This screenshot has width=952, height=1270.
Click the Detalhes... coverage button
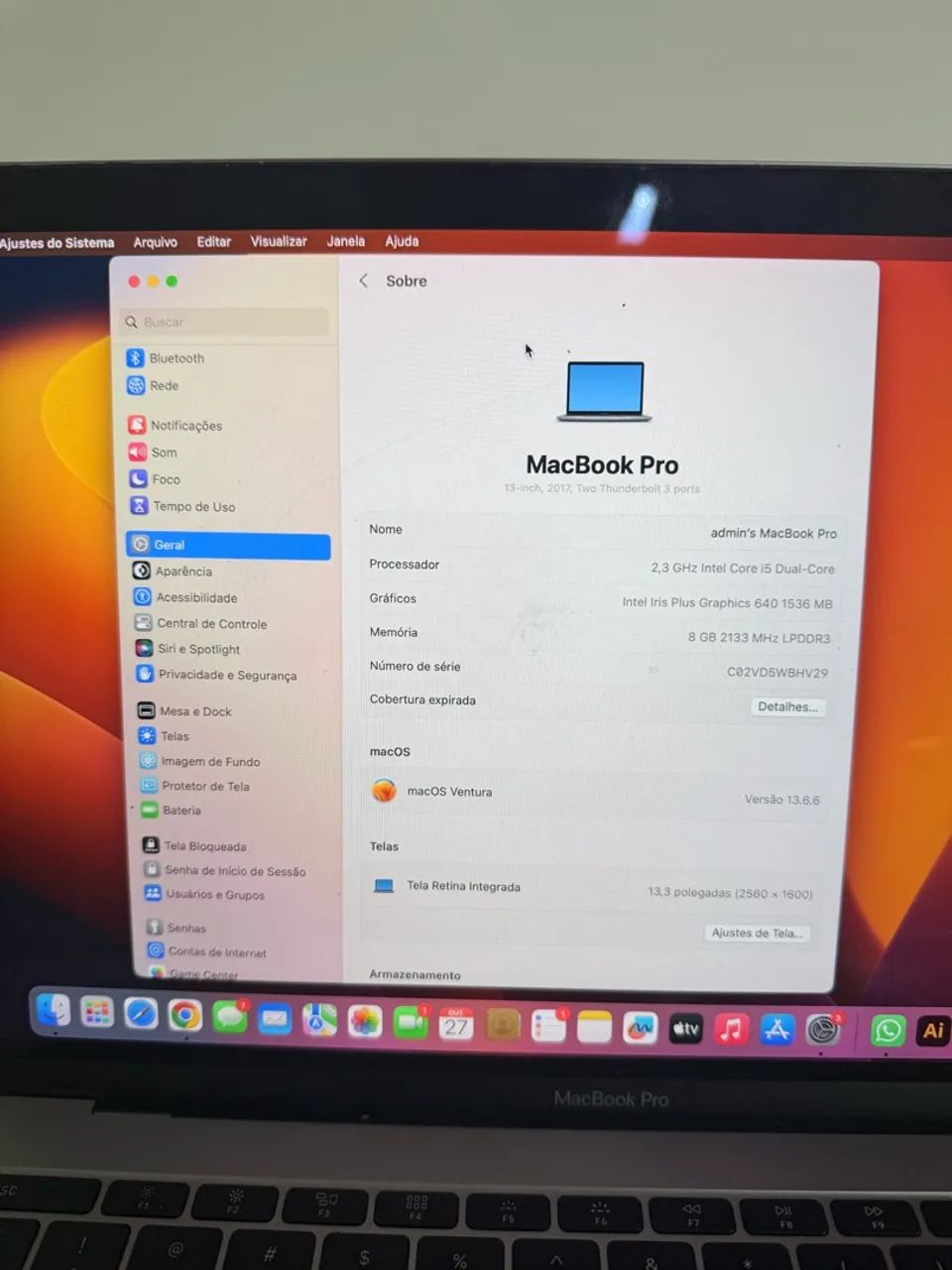pos(787,706)
